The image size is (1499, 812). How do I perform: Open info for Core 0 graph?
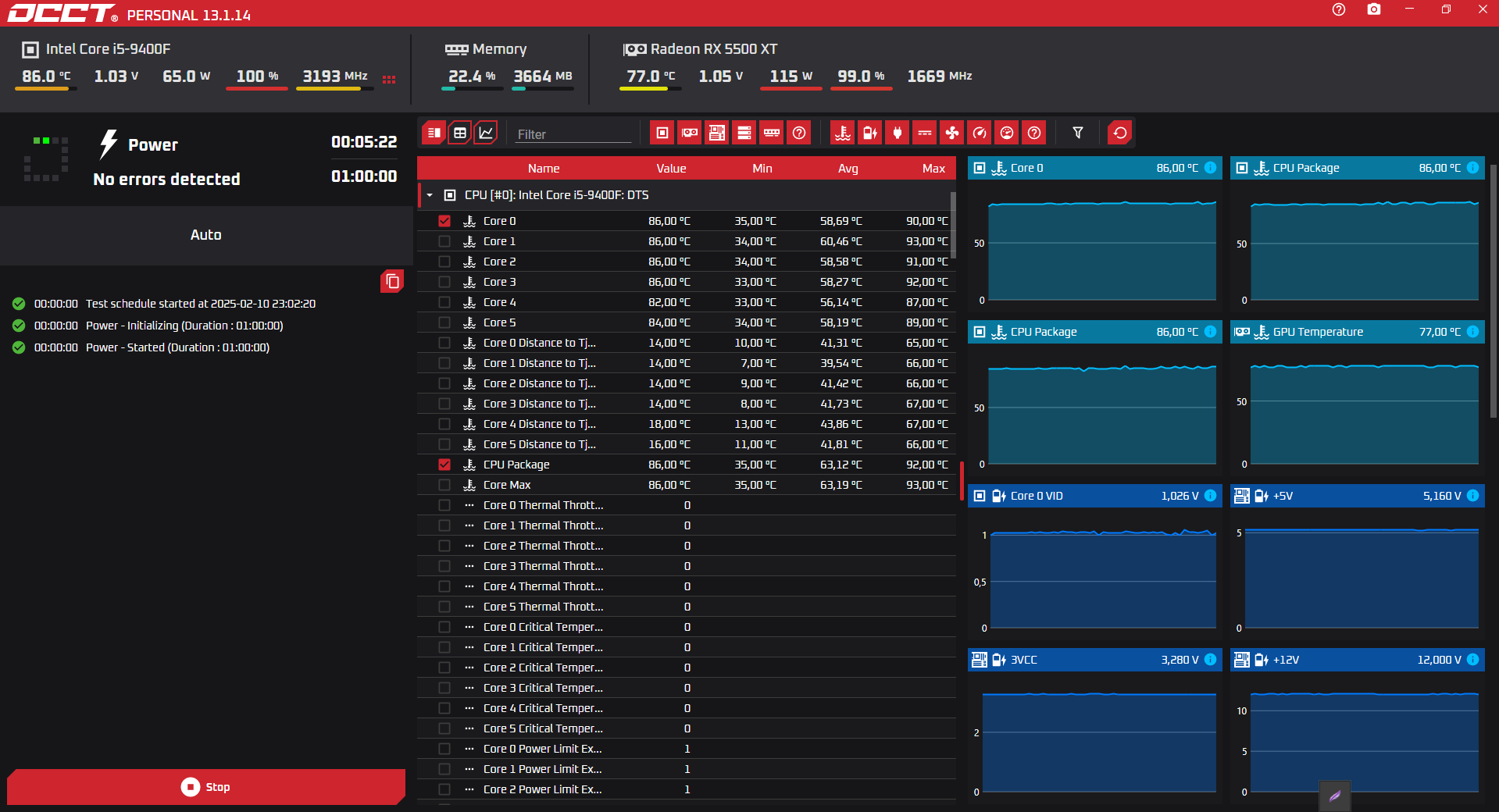pos(1210,168)
